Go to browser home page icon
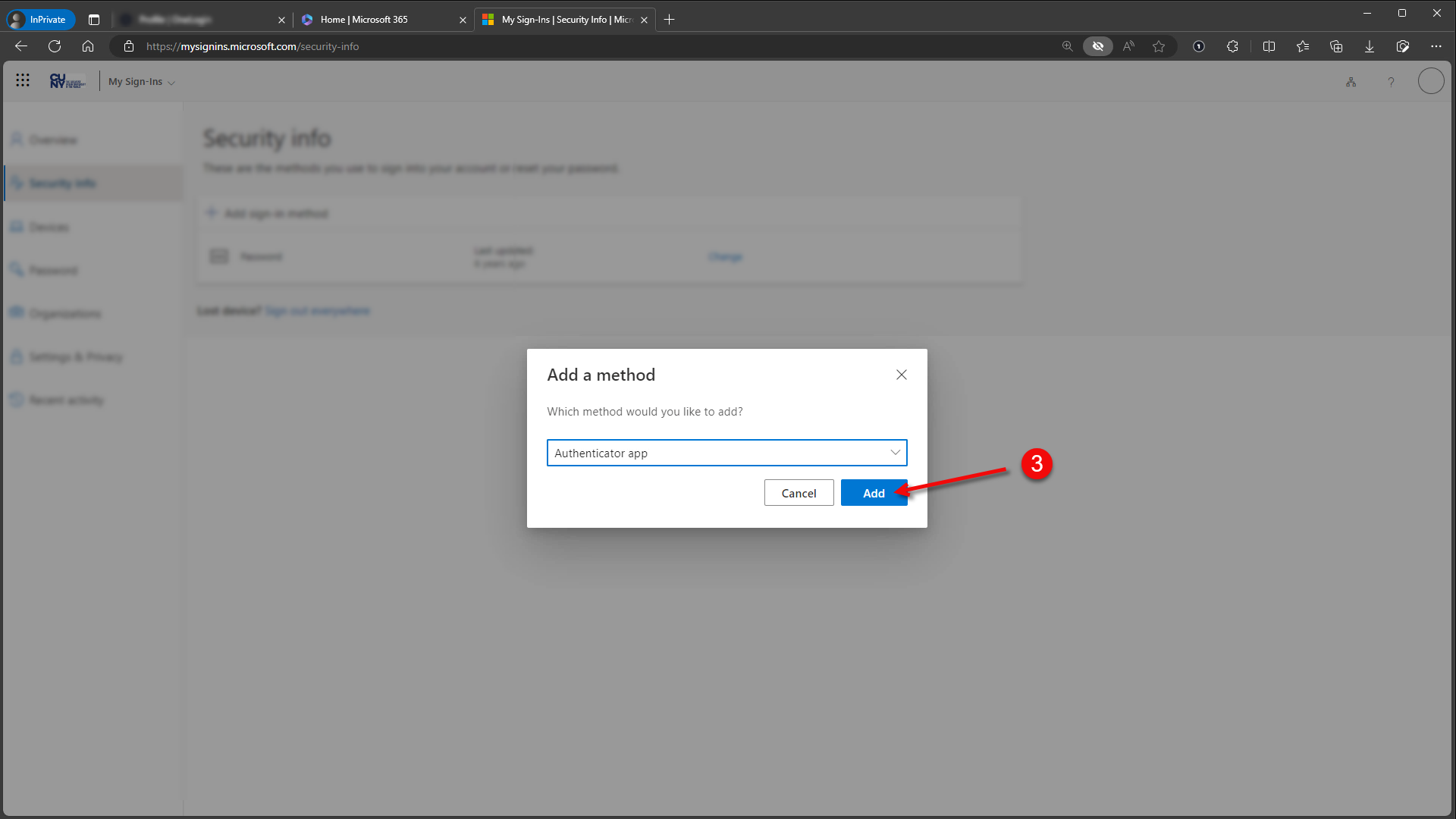This screenshot has width=1456, height=819. coord(88,46)
